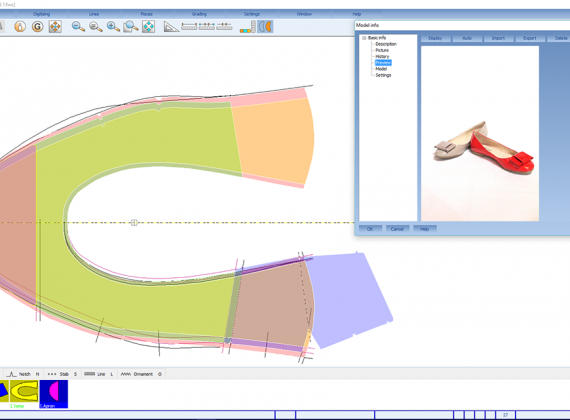The width and height of the screenshot is (570, 420).
Task: Select Preview in the Model info tree
Action: pyautogui.click(x=383, y=63)
